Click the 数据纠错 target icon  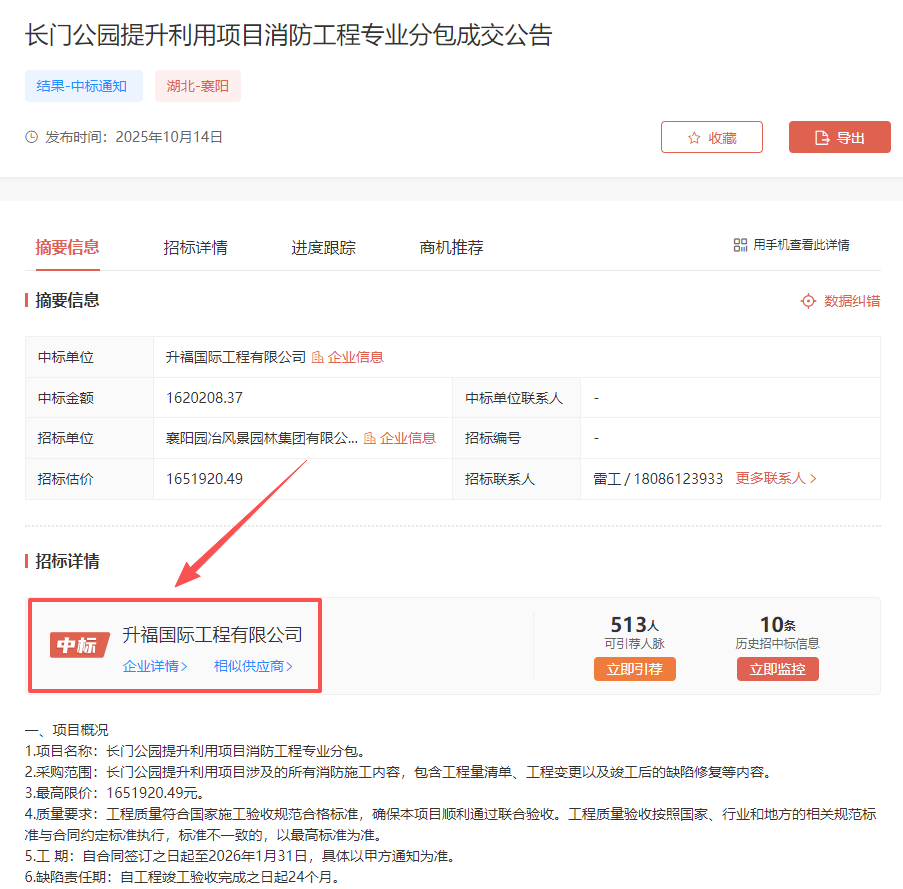808,301
